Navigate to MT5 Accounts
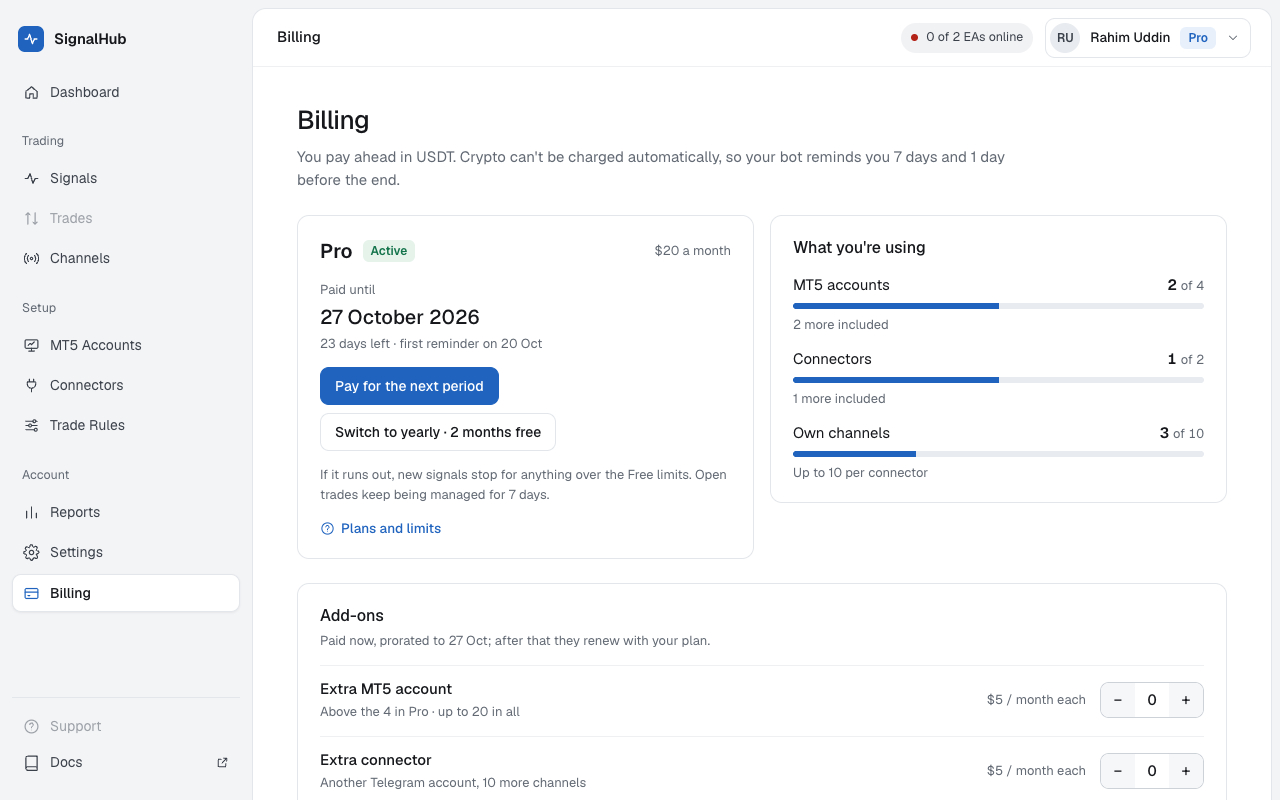The width and height of the screenshot is (1280, 800). [126, 345]
